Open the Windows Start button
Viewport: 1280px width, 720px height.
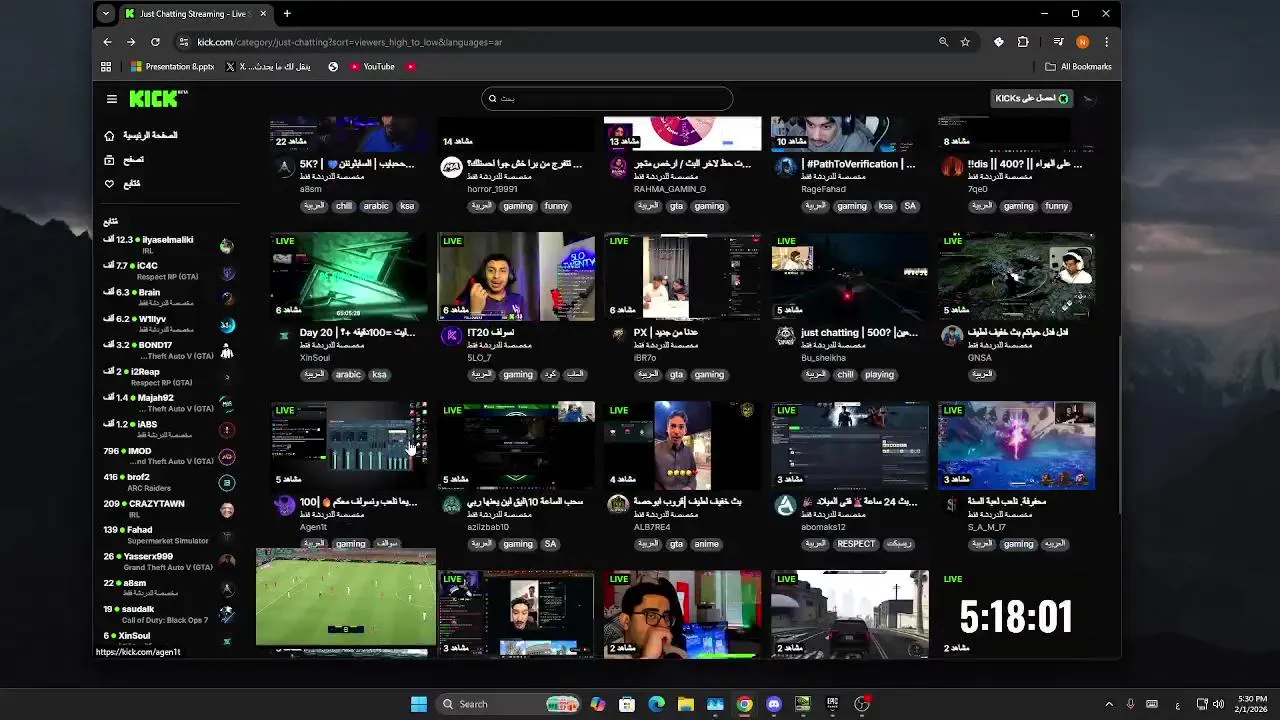tap(419, 704)
